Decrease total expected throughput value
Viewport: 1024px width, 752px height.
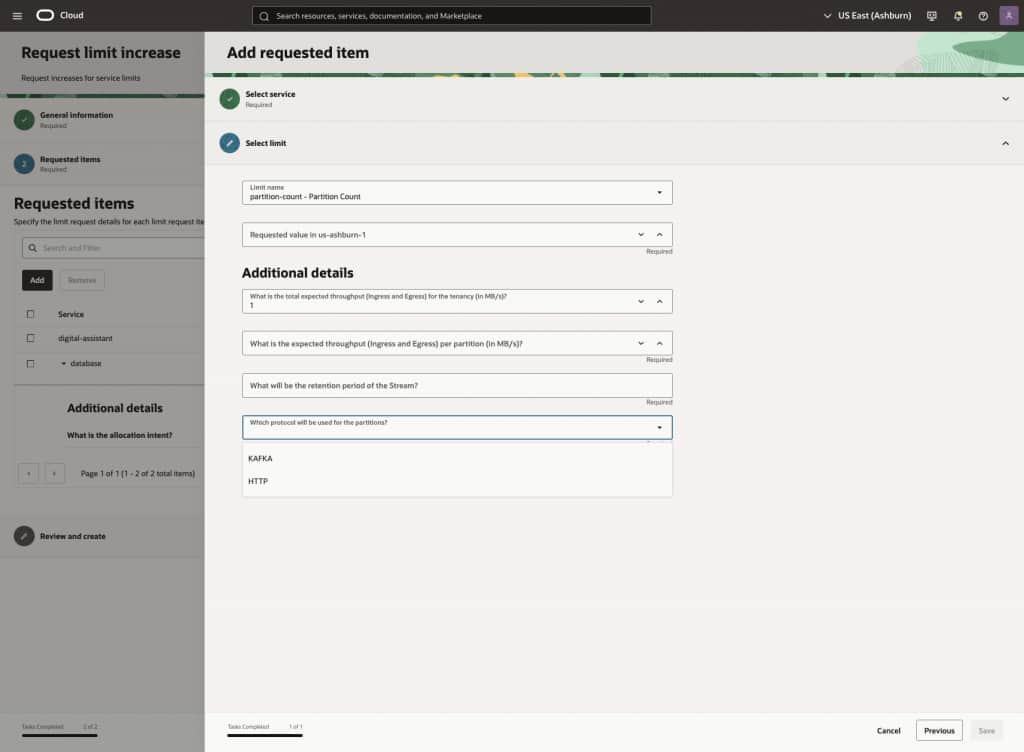point(641,301)
